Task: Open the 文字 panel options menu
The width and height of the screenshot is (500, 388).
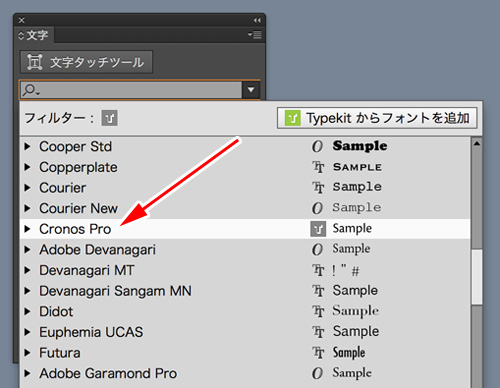Action: [255, 35]
